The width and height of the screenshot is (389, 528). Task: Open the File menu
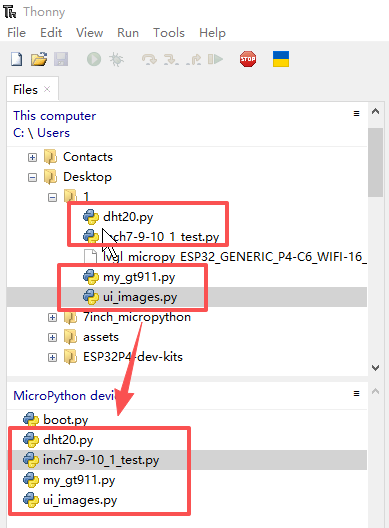point(17,33)
